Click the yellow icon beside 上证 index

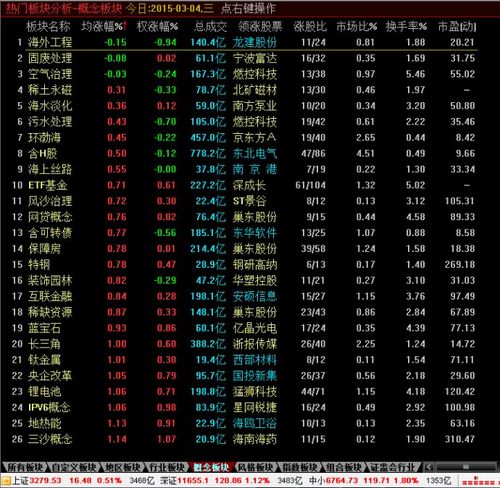click(6, 481)
